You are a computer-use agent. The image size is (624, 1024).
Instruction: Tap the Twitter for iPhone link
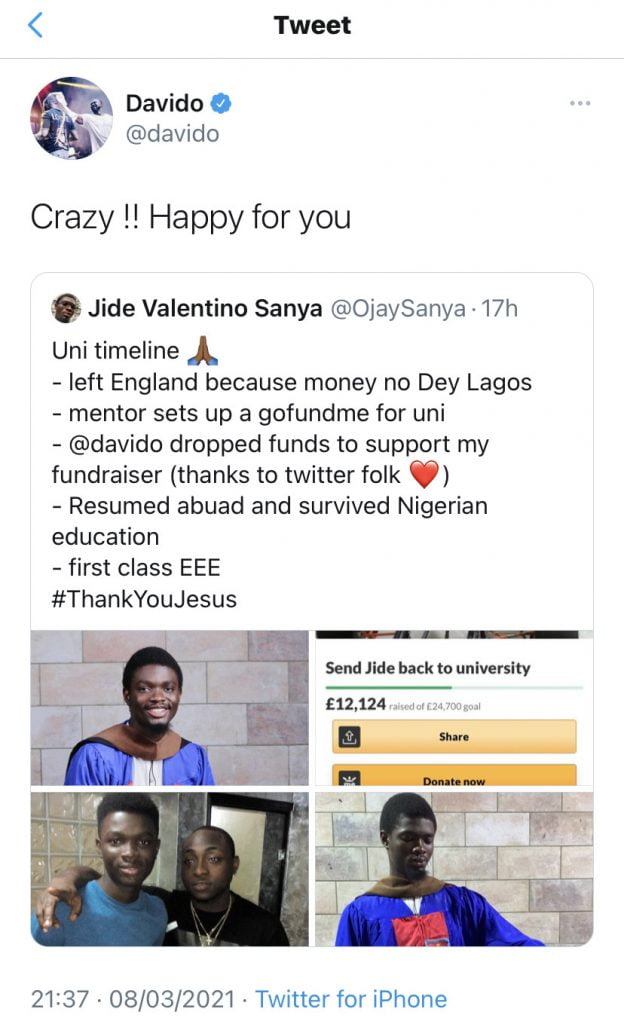point(351,998)
